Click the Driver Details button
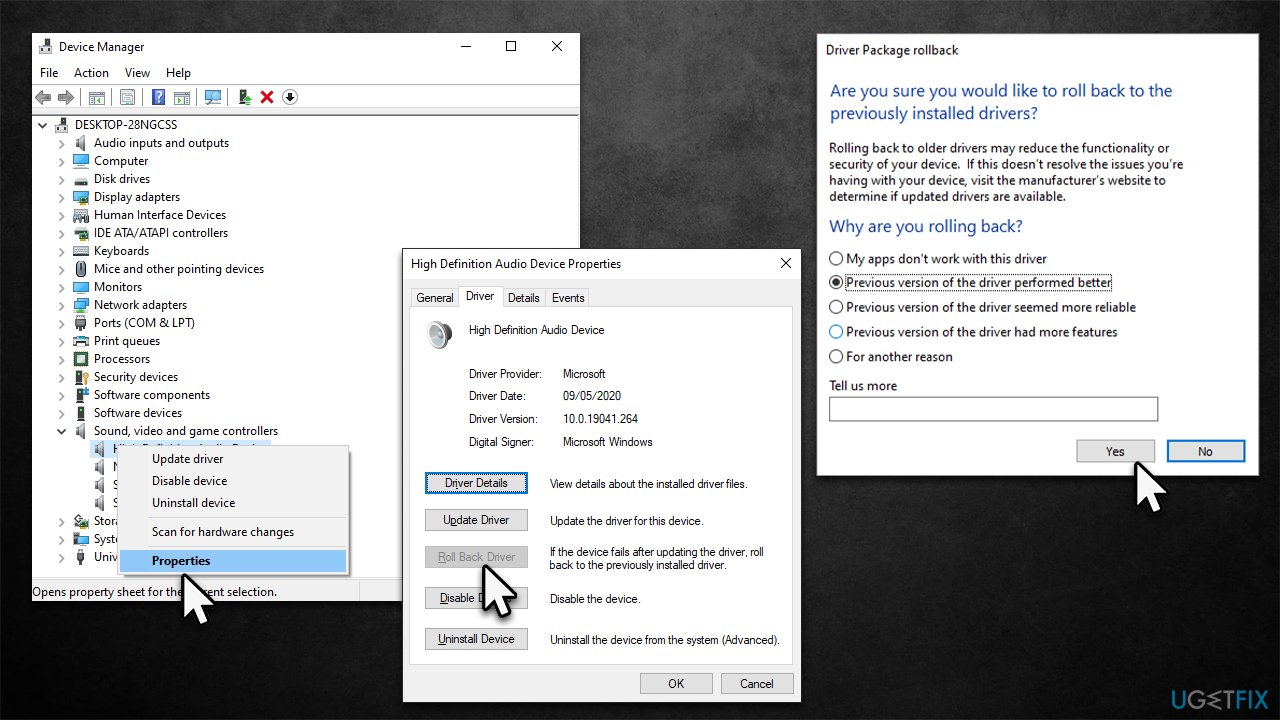This screenshot has width=1280, height=720. point(476,483)
